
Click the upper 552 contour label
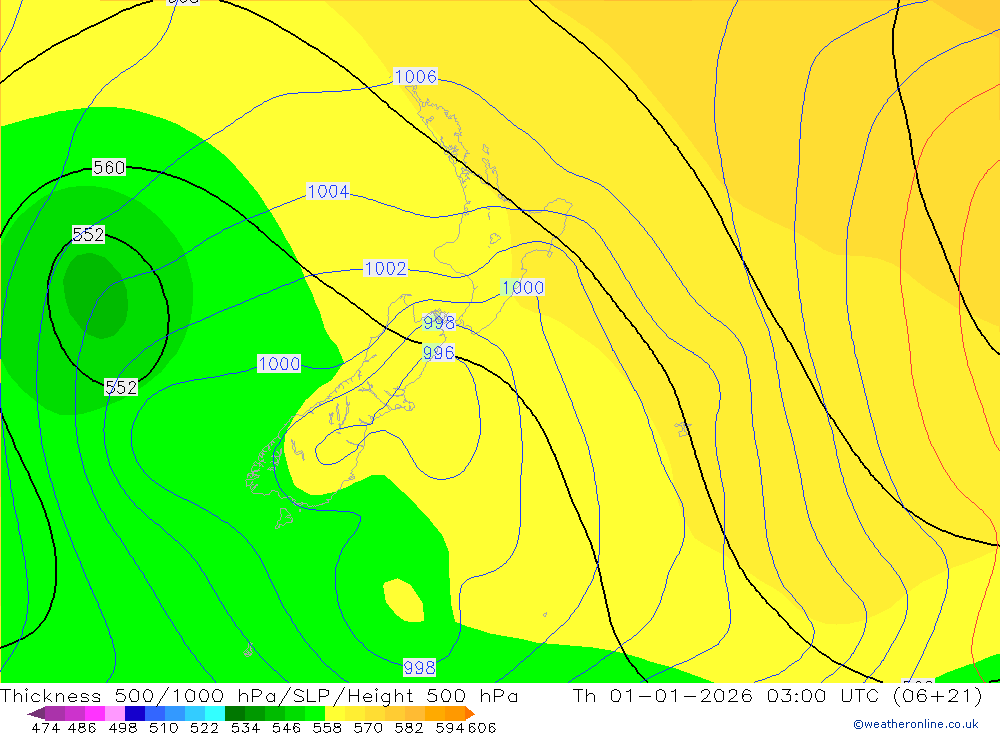[88, 234]
